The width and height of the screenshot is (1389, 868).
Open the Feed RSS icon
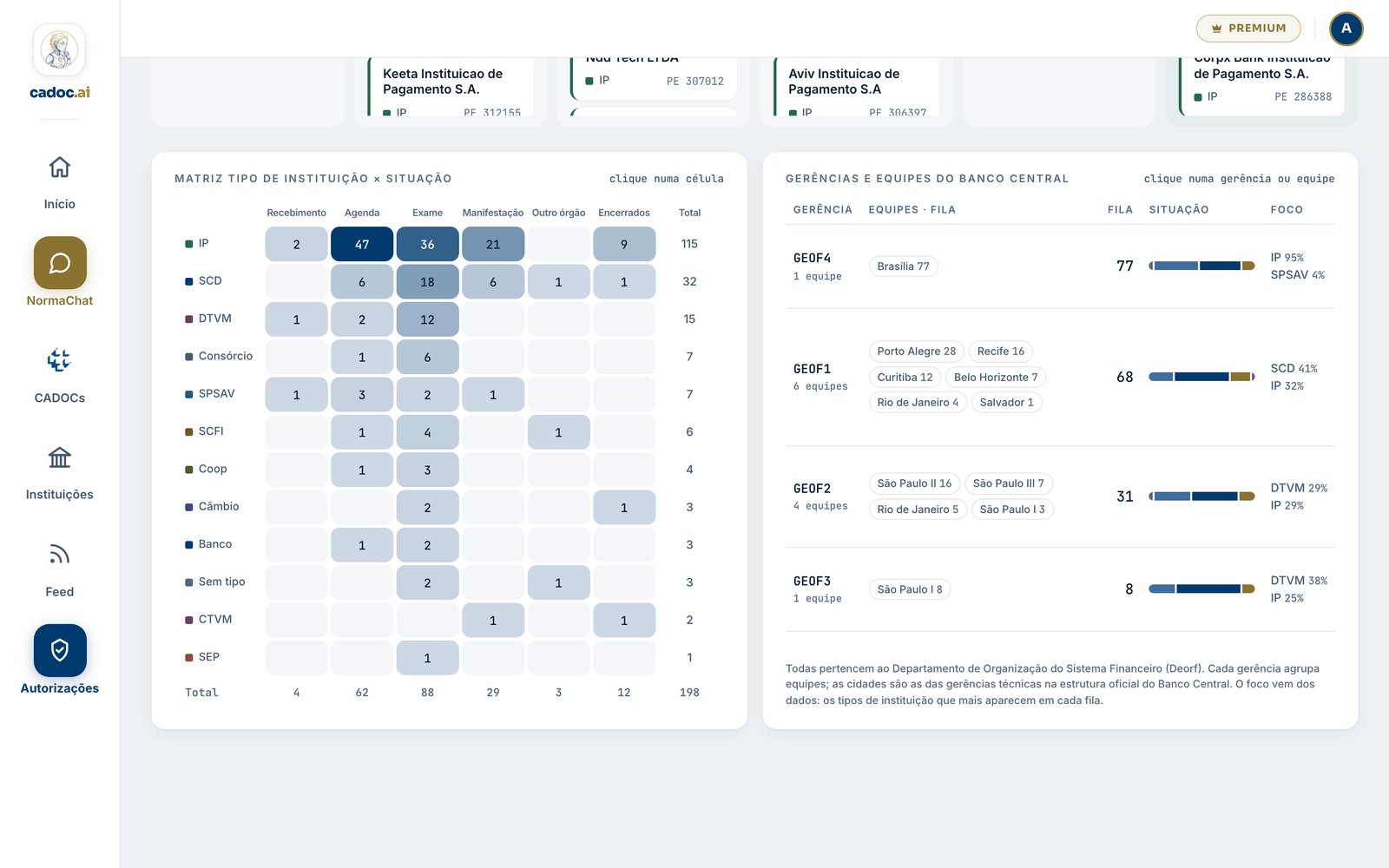[59, 554]
